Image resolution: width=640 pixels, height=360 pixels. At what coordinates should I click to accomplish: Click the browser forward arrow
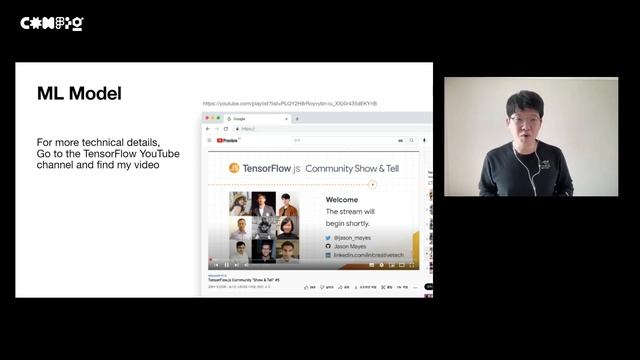pyautogui.click(x=217, y=129)
